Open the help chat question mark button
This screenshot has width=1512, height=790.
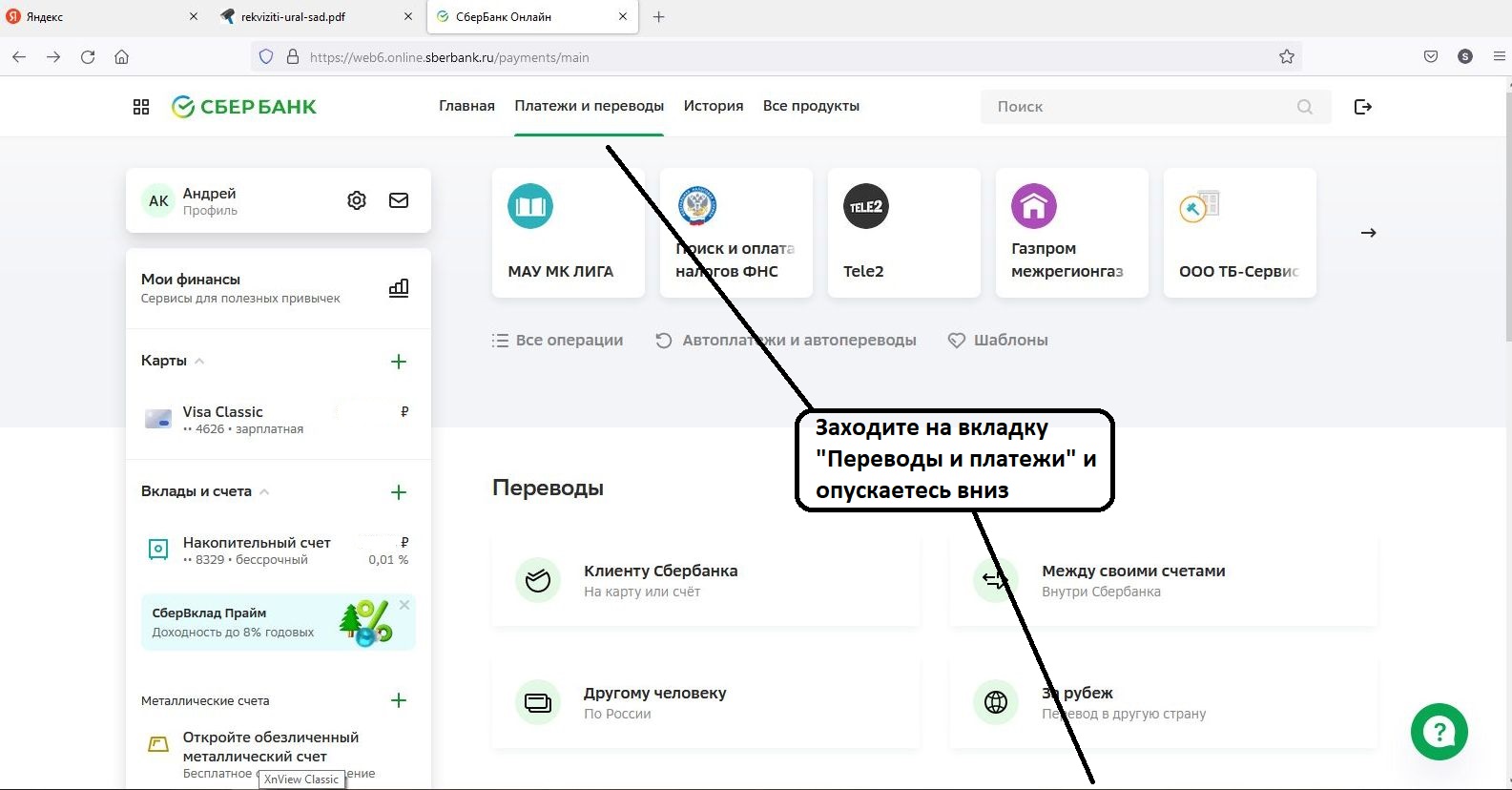[1440, 732]
